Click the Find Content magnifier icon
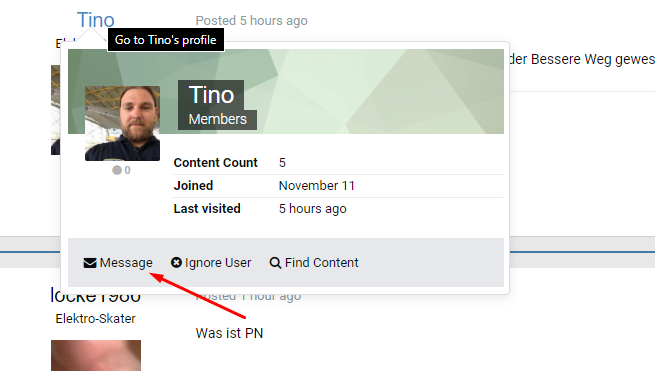Image resolution: width=655 pixels, height=371 pixels. [275, 263]
